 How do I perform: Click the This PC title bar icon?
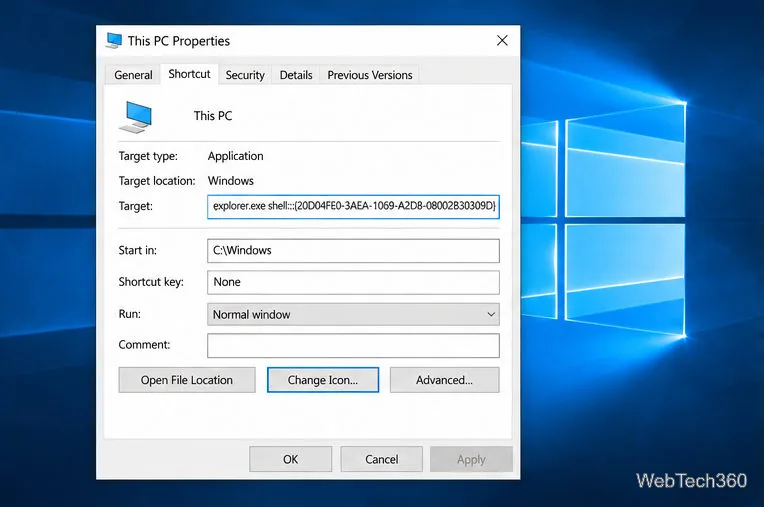tap(114, 40)
